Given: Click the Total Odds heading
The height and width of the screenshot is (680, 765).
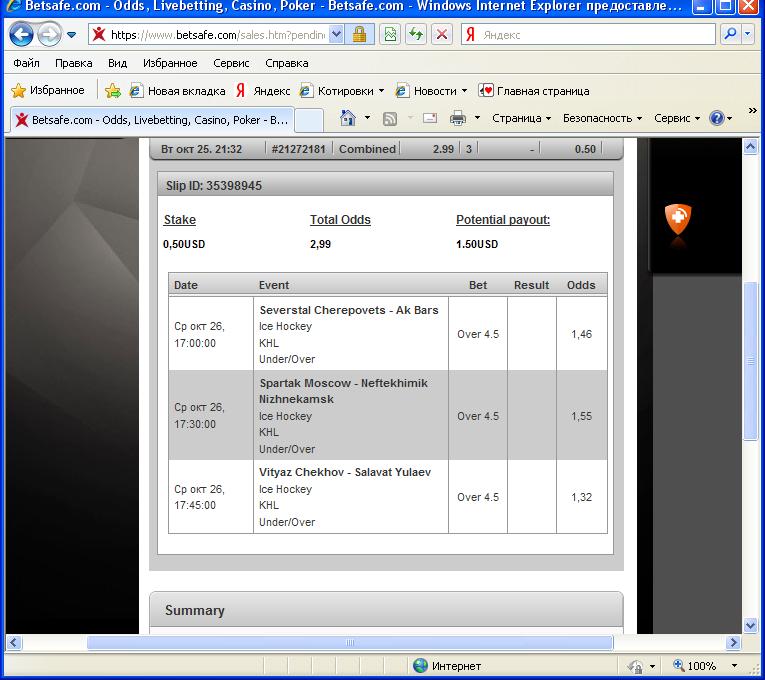Looking at the screenshot, I should coord(340,220).
